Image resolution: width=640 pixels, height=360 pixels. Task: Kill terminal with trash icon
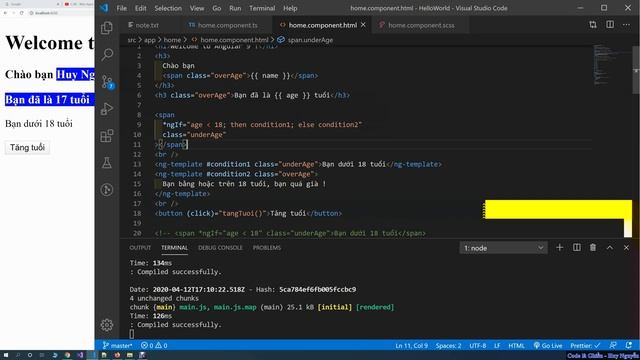[593, 248]
